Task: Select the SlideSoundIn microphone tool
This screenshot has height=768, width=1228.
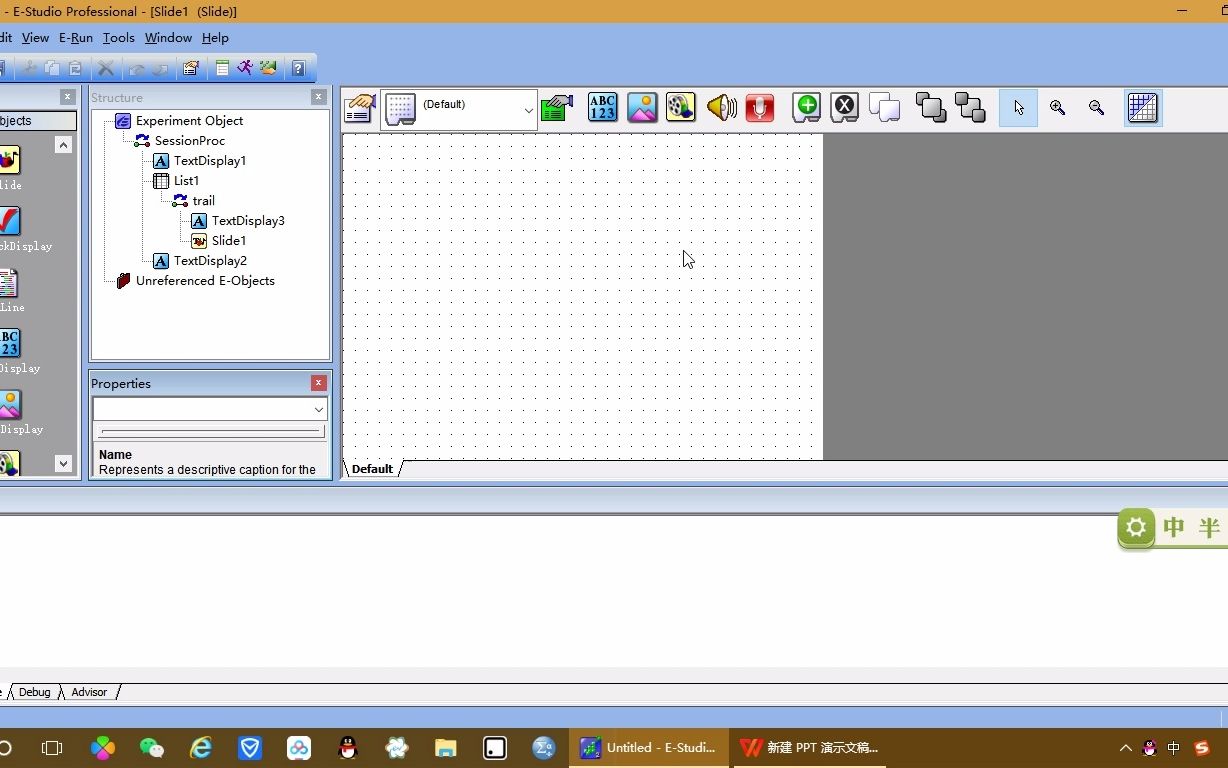Action: pyautogui.click(x=760, y=108)
